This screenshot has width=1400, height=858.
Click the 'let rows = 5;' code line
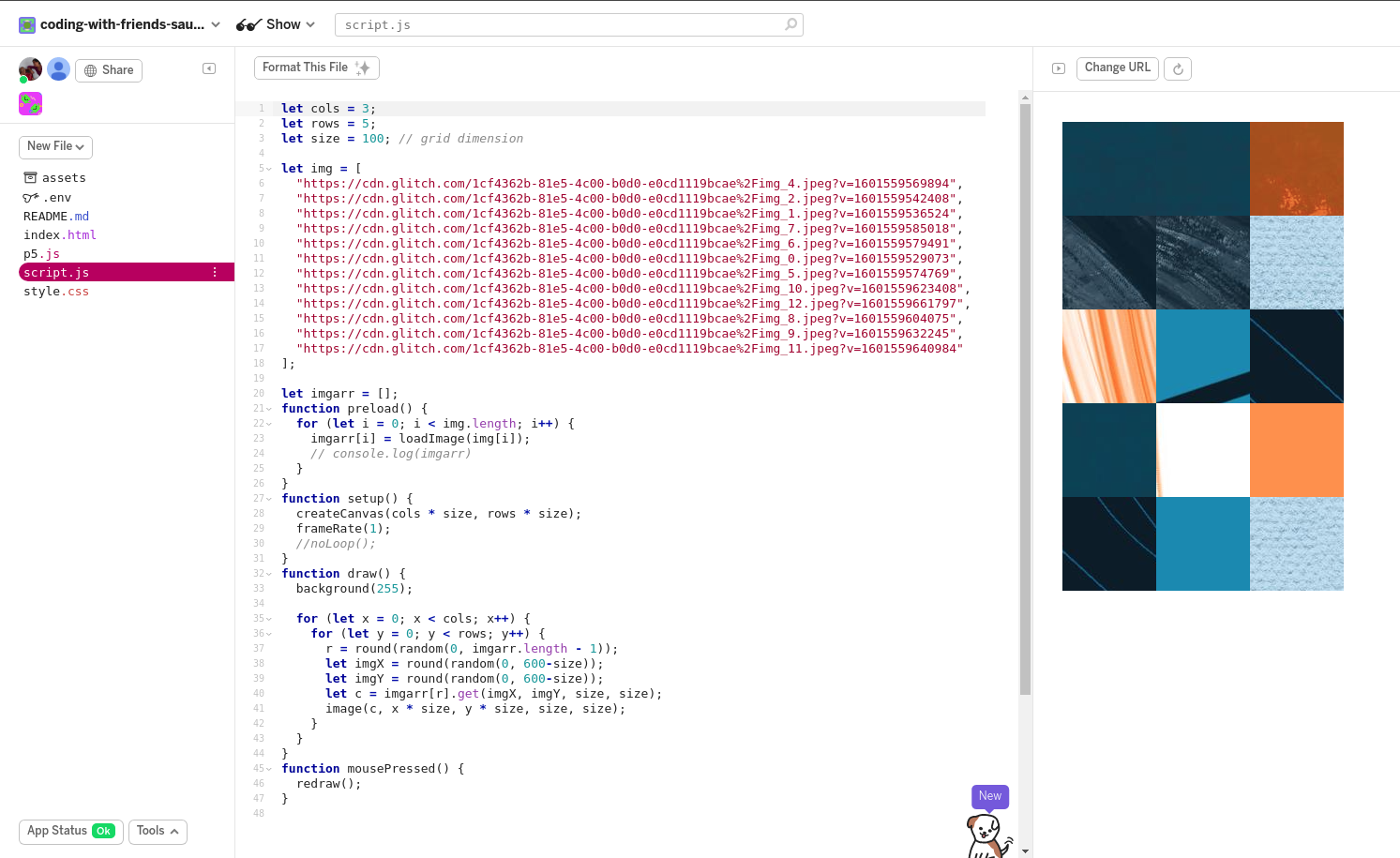coord(328,124)
